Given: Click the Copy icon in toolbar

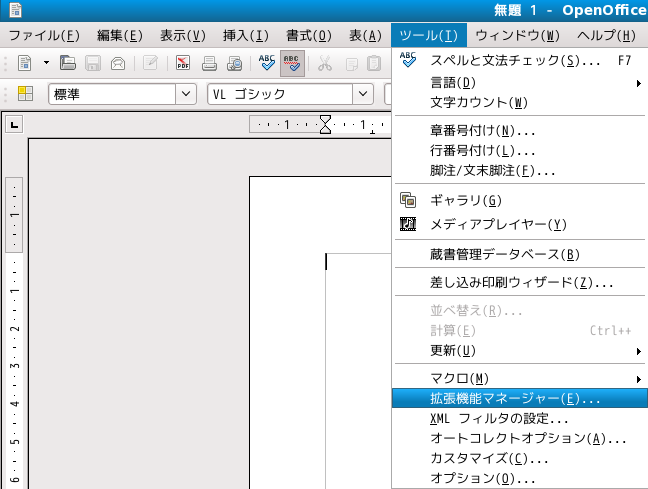Looking at the screenshot, I should pos(351,64).
